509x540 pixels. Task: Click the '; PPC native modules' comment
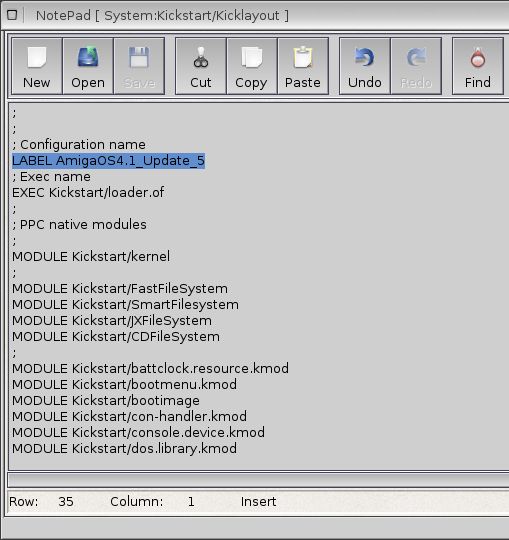coord(79,225)
